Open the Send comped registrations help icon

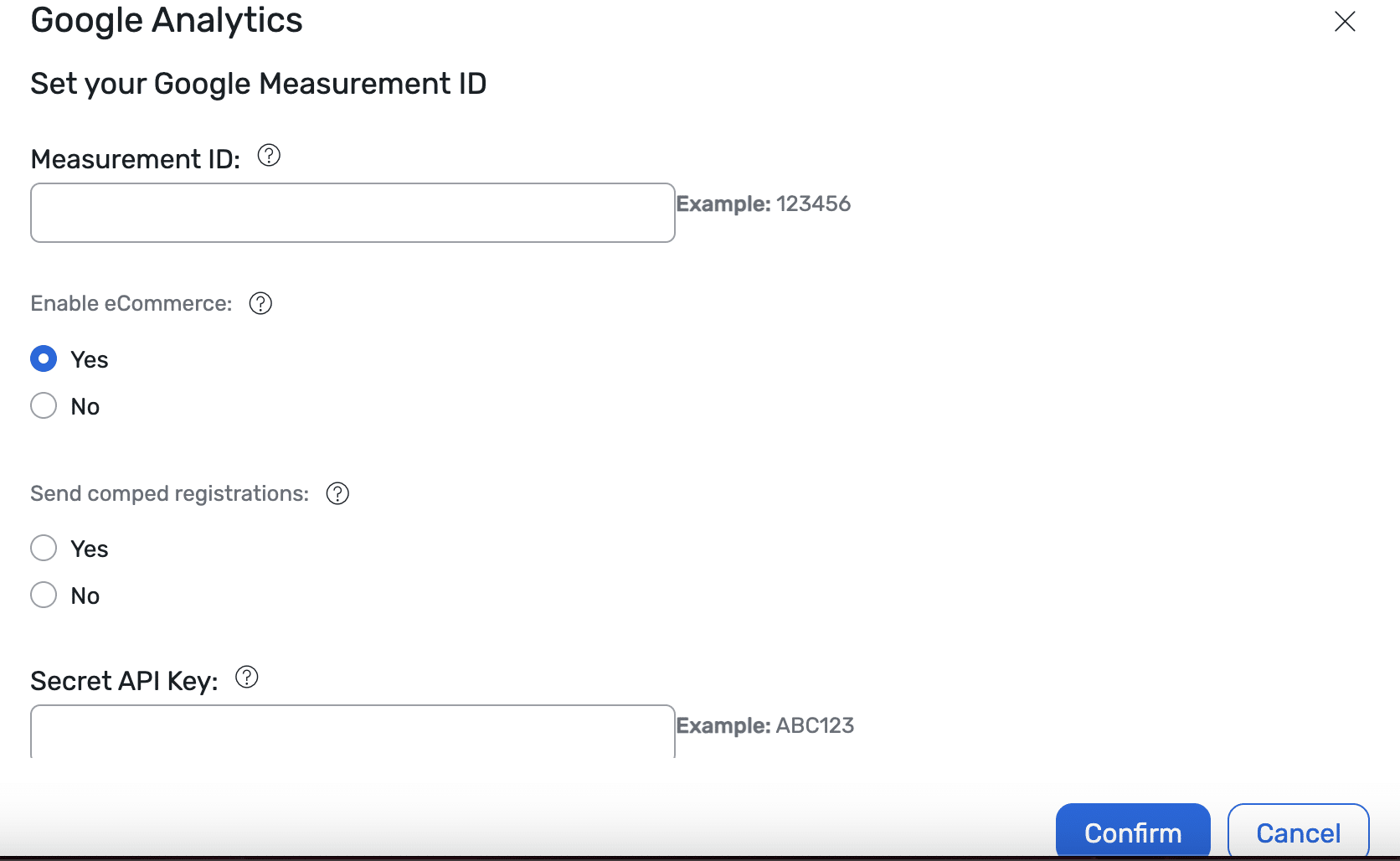(x=337, y=493)
